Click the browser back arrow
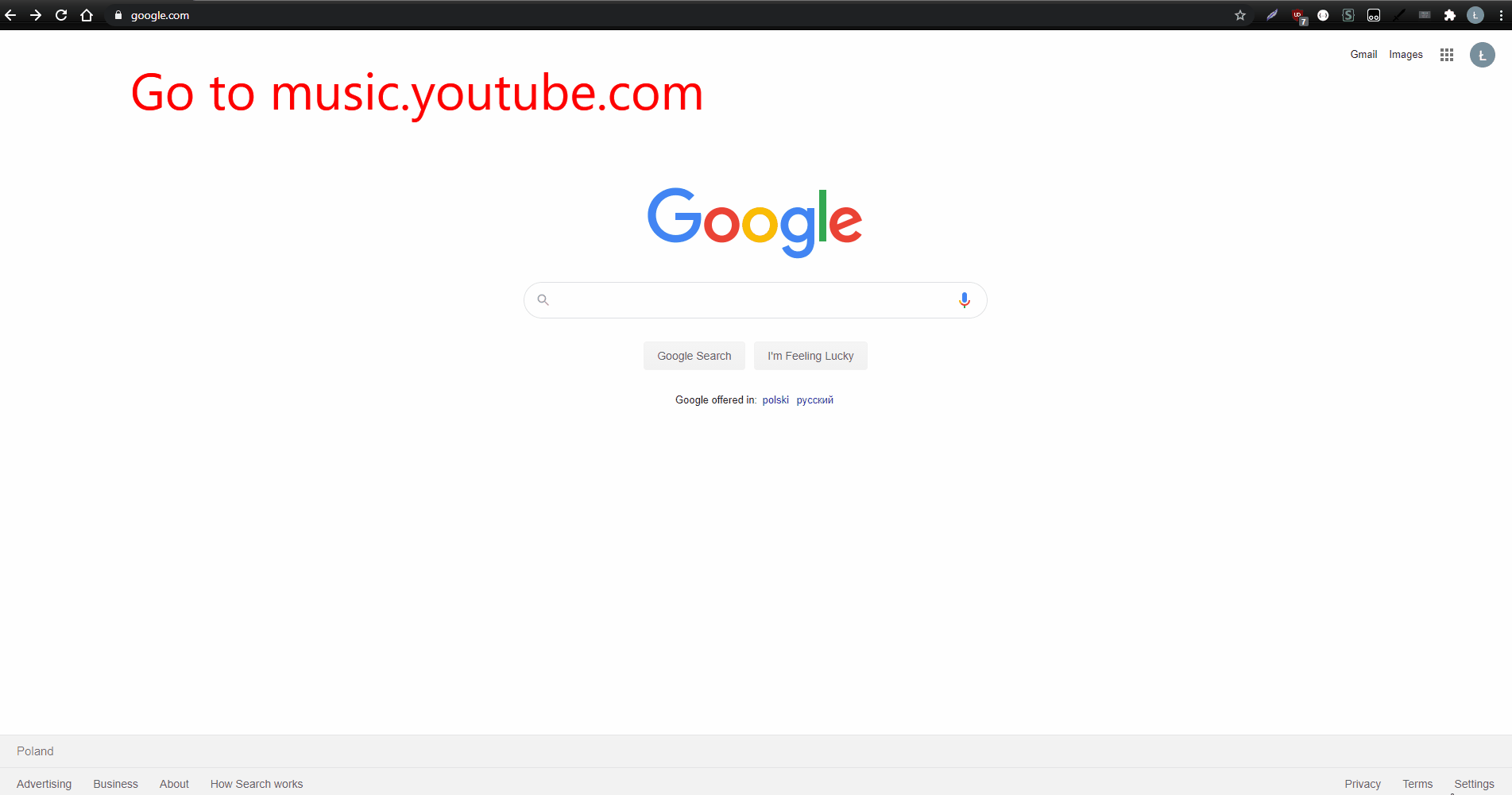1512x795 pixels. click(10, 15)
